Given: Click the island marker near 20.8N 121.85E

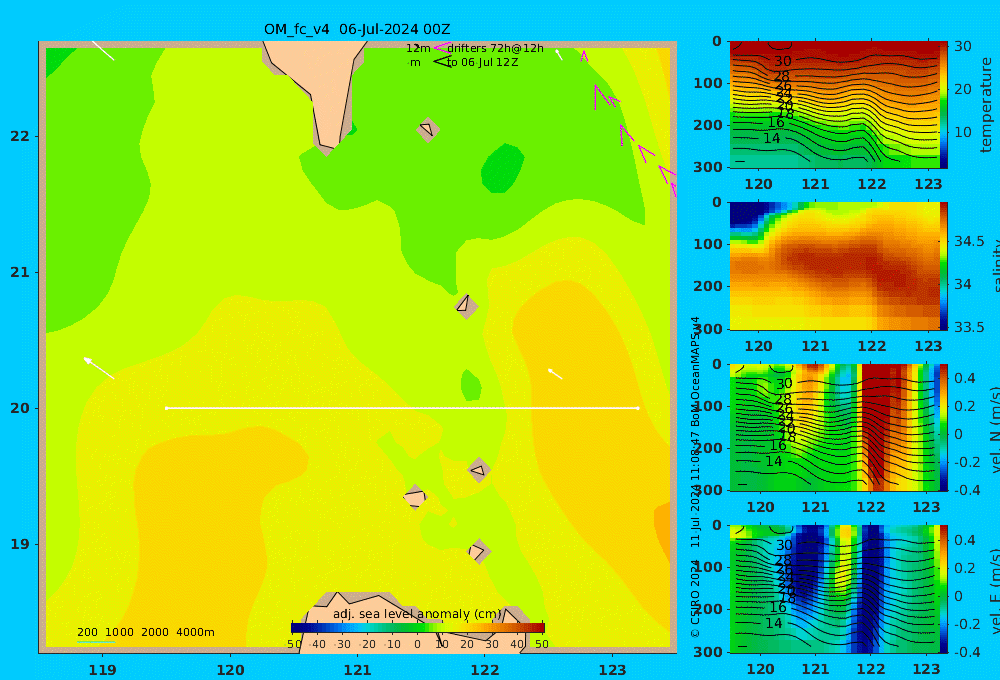Looking at the screenshot, I should pos(466,305).
